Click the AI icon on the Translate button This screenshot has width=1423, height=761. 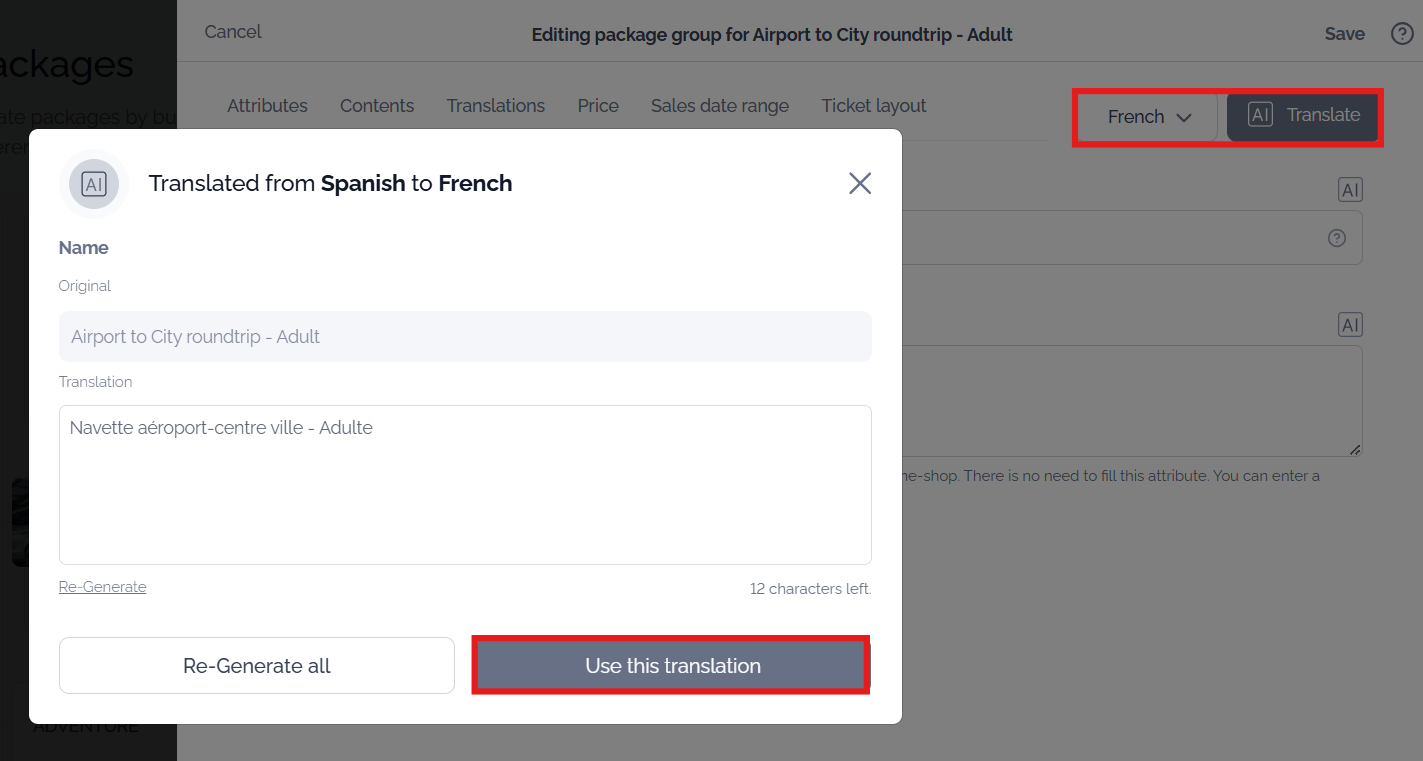(1260, 115)
